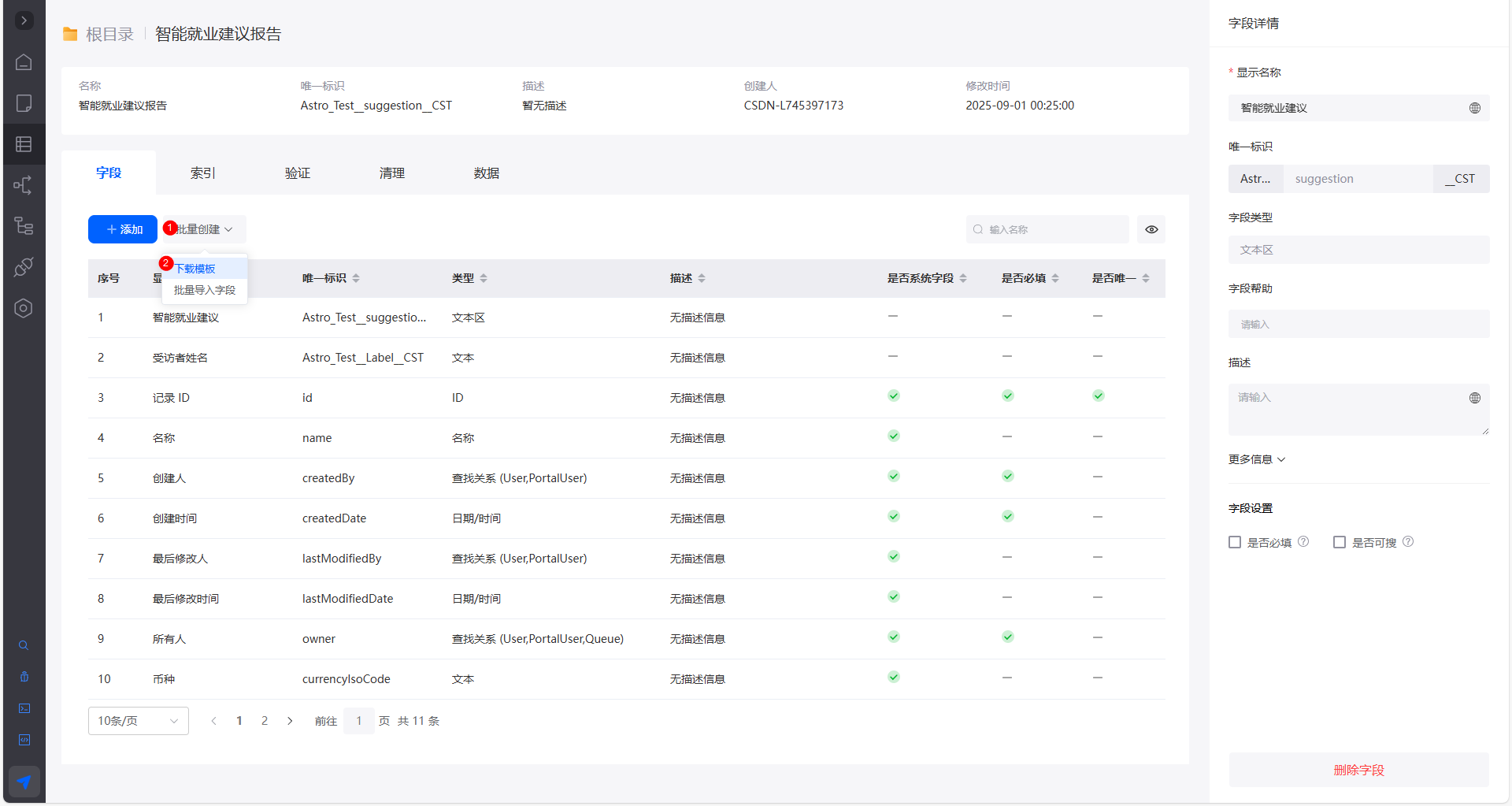Check the 是否可搜 checkbox
The width and height of the screenshot is (1512, 806).
pos(1340,542)
